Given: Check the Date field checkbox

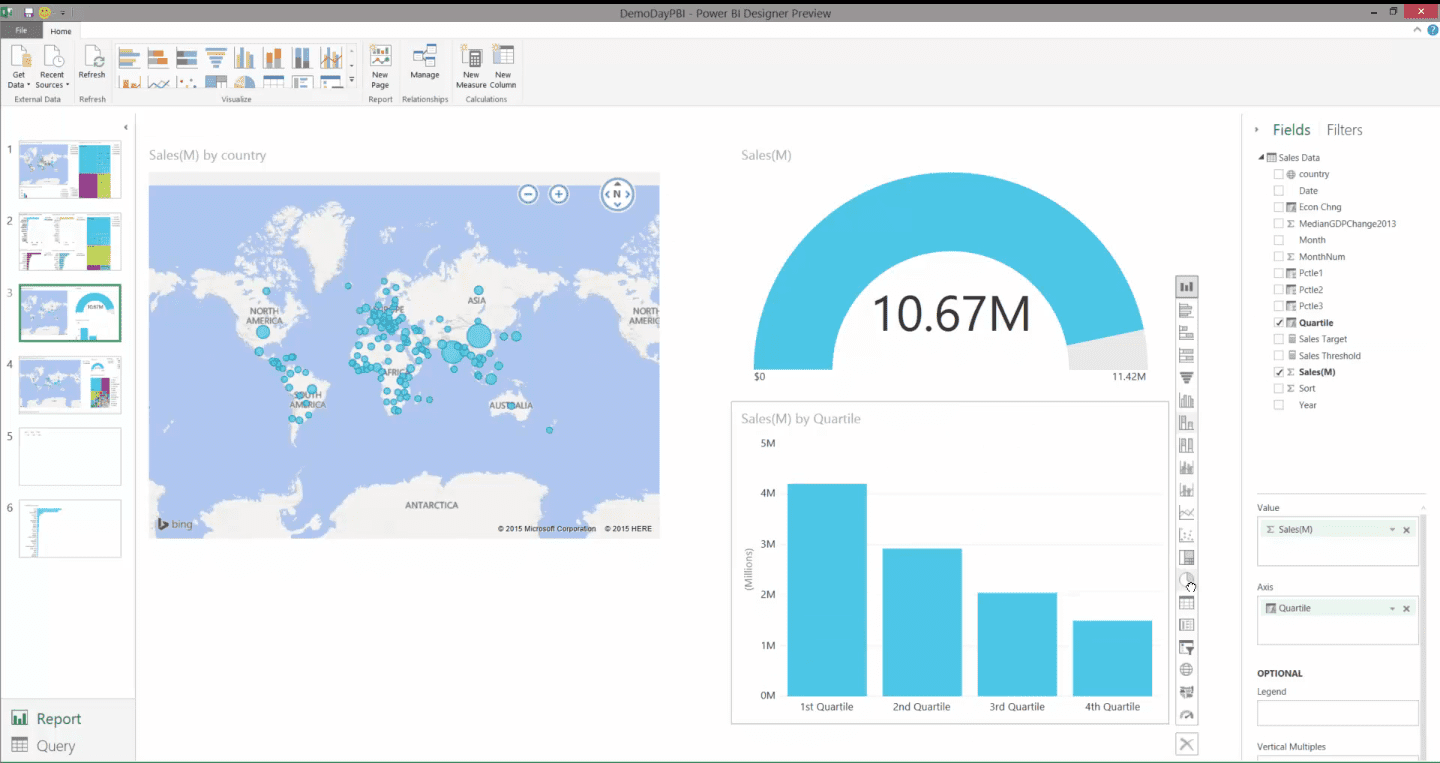Looking at the screenshot, I should pos(1278,191).
